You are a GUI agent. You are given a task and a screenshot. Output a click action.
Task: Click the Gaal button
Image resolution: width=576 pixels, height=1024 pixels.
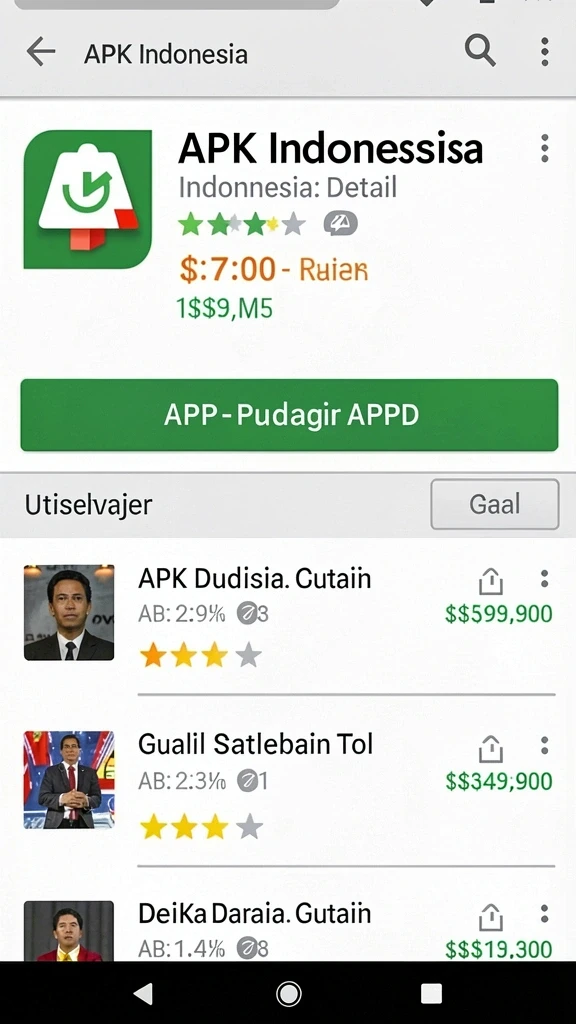[x=495, y=504]
